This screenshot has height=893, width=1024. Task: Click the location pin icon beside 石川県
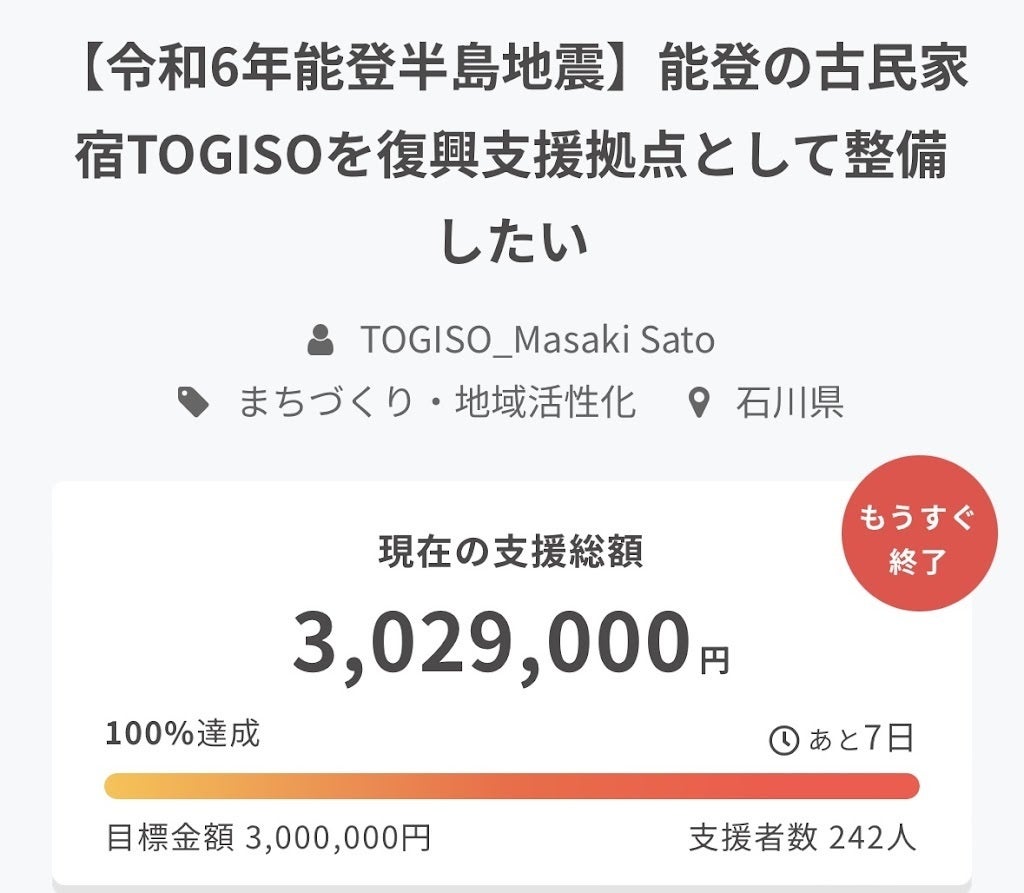[x=700, y=403]
